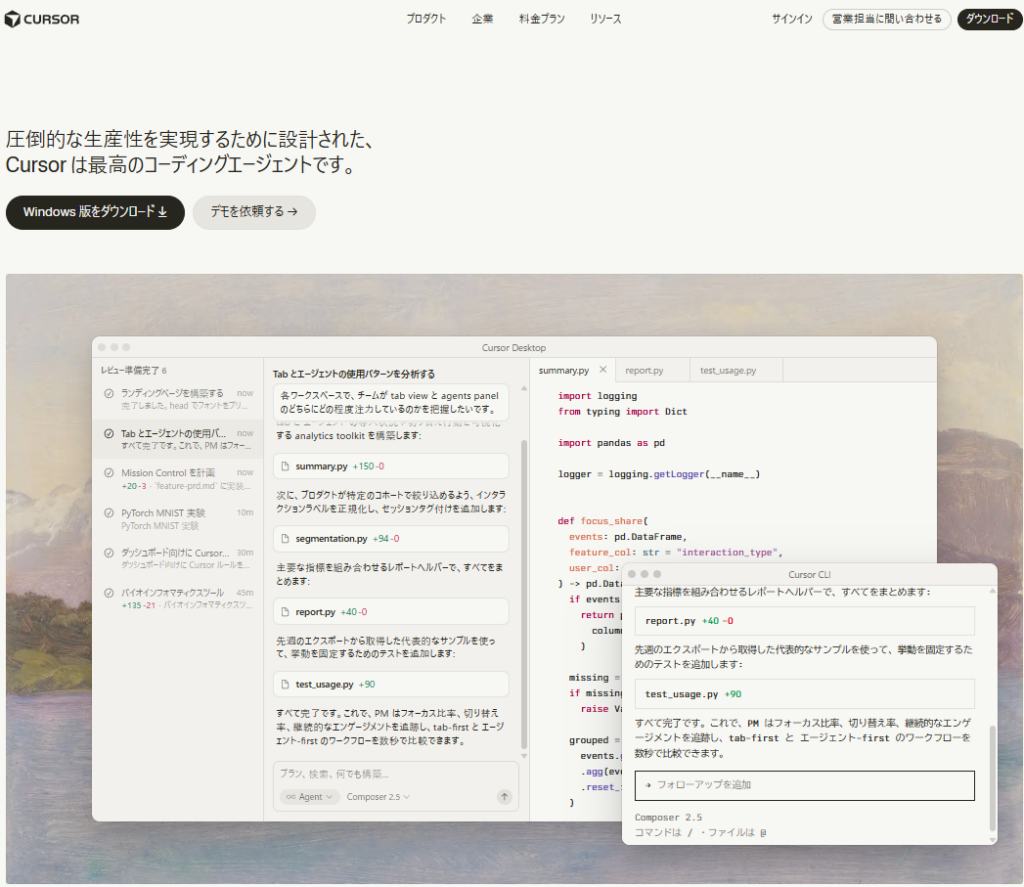Screen dimensions: 1024x887
Task: Open the Agent mode dropdown
Action: pos(310,797)
